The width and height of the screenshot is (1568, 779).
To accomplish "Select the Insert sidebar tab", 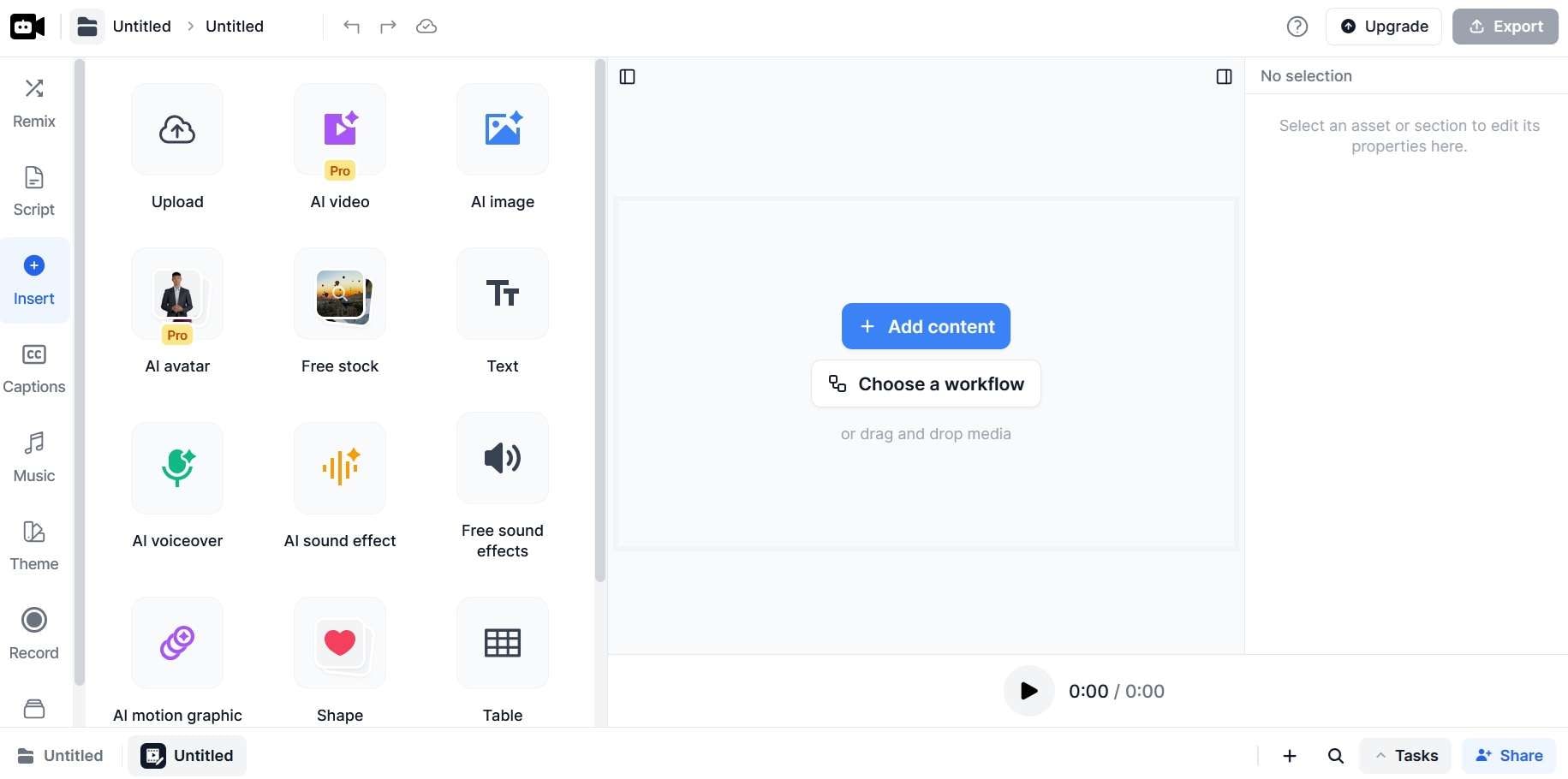I will click(x=34, y=281).
